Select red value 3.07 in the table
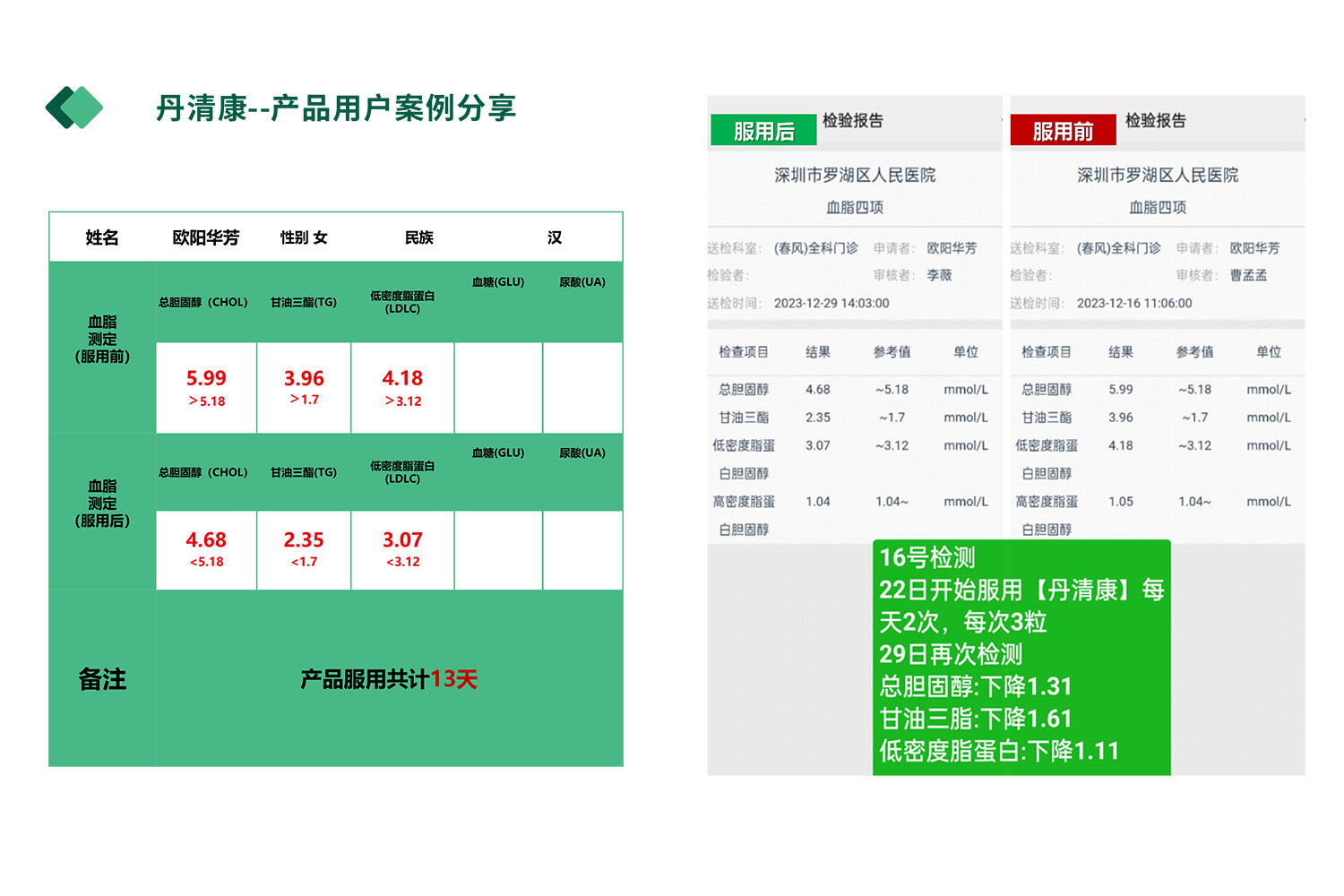The width and height of the screenshot is (1344, 896). point(402,539)
